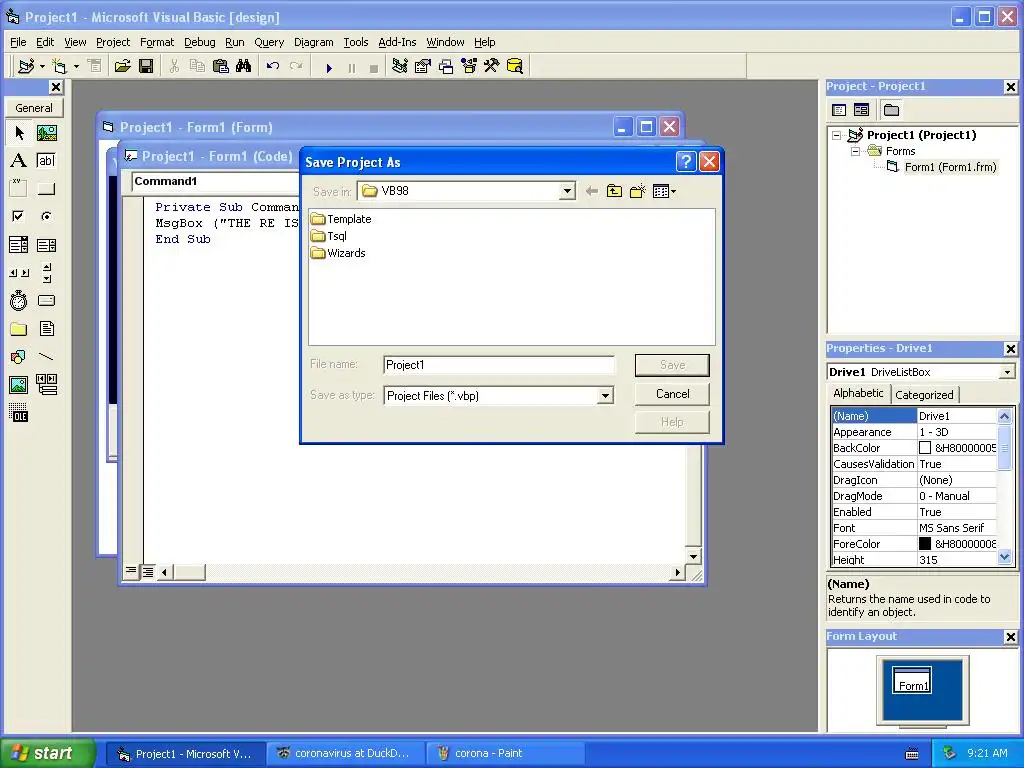Image resolution: width=1024 pixels, height=768 pixels.
Task: Select the DirListBox tool in toolbox
Action: 19,328
